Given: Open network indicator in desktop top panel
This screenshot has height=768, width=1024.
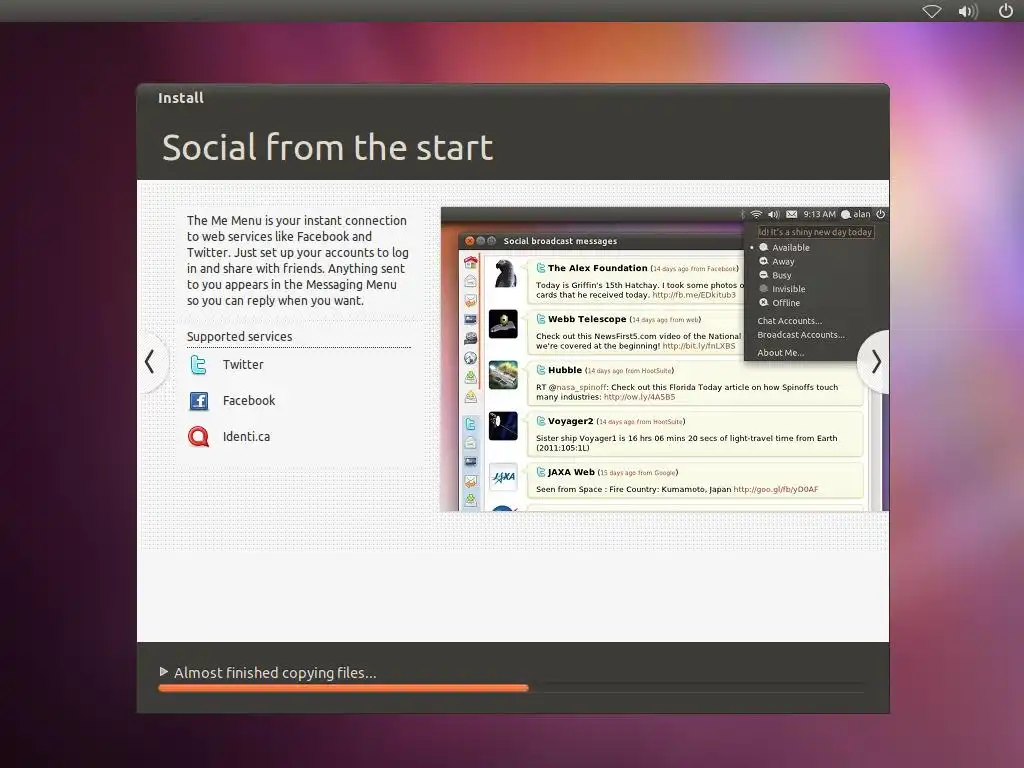Looking at the screenshot, I should [x=931, y=11].
